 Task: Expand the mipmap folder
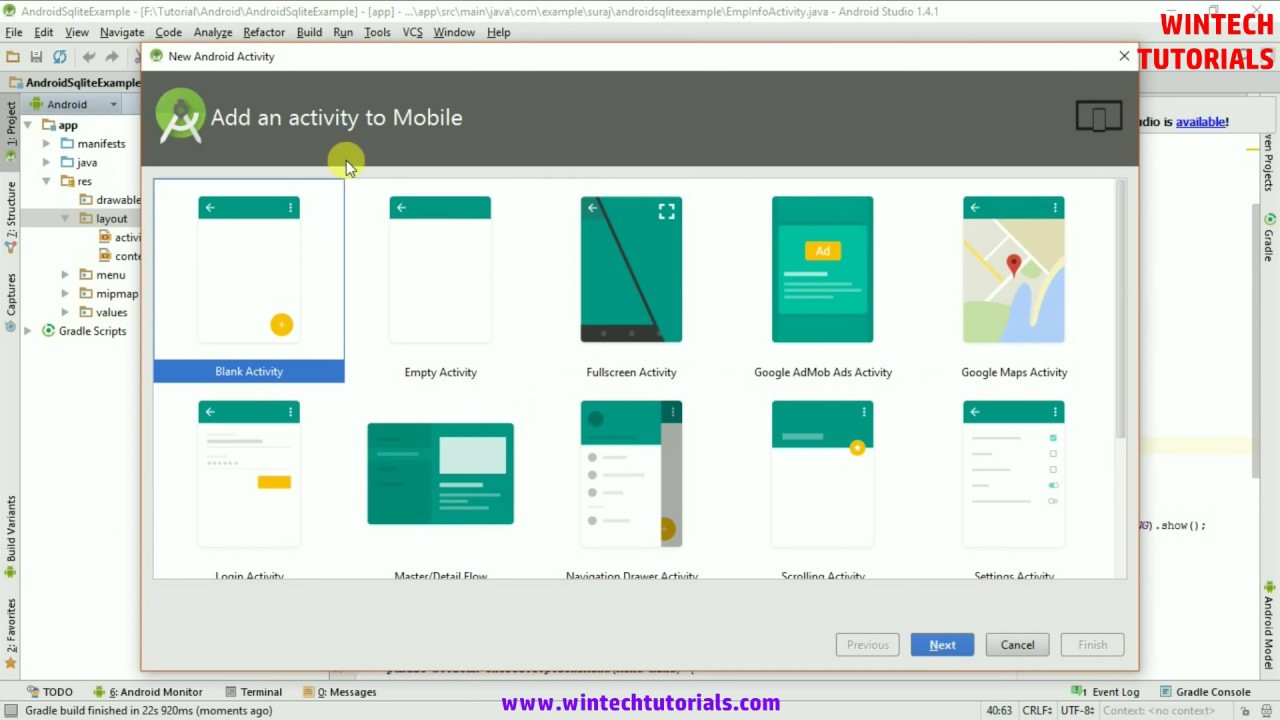[65, 294]
